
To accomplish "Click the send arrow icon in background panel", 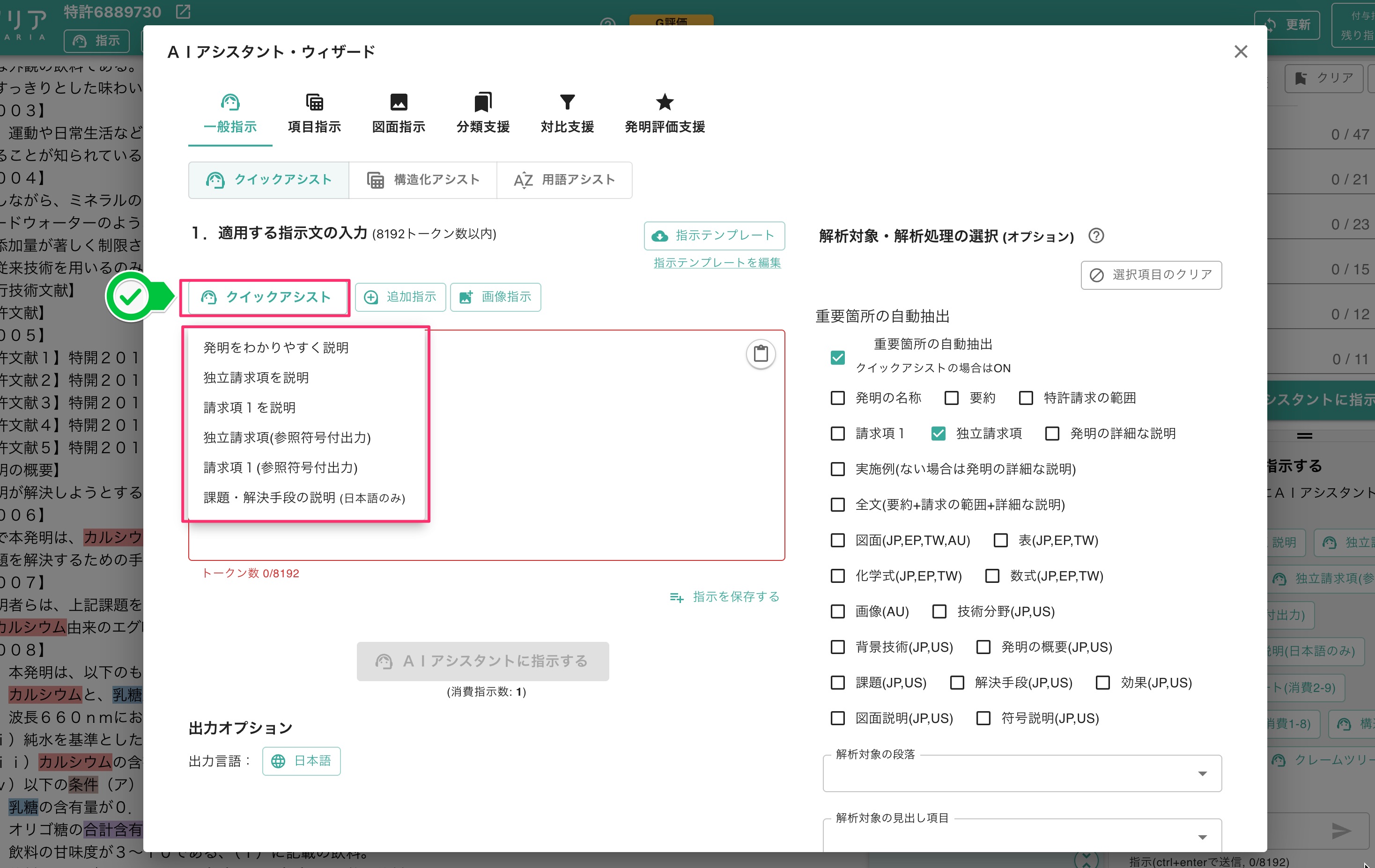I will point(1341,831).
